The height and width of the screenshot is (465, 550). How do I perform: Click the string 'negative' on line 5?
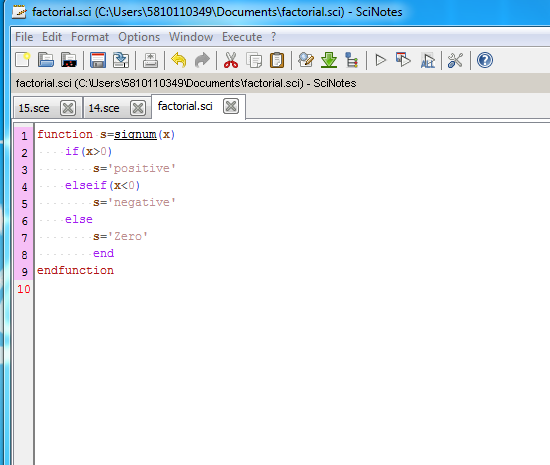(141, 202)
